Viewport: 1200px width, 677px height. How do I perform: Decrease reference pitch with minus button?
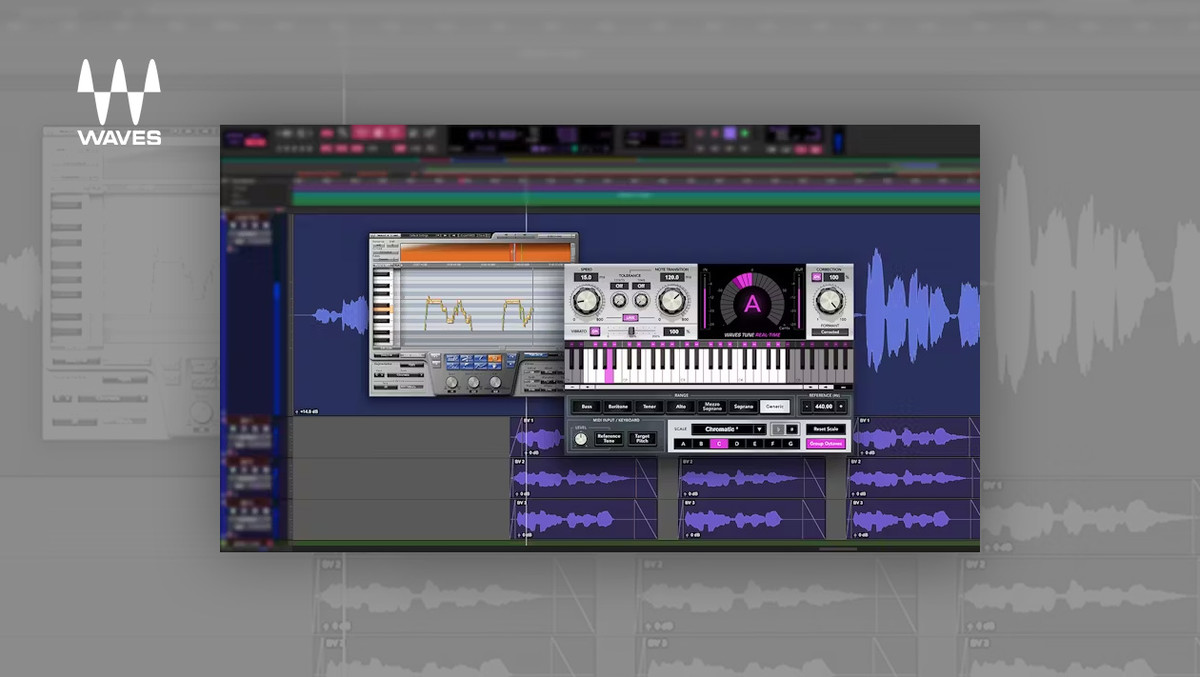coord(807,407)
